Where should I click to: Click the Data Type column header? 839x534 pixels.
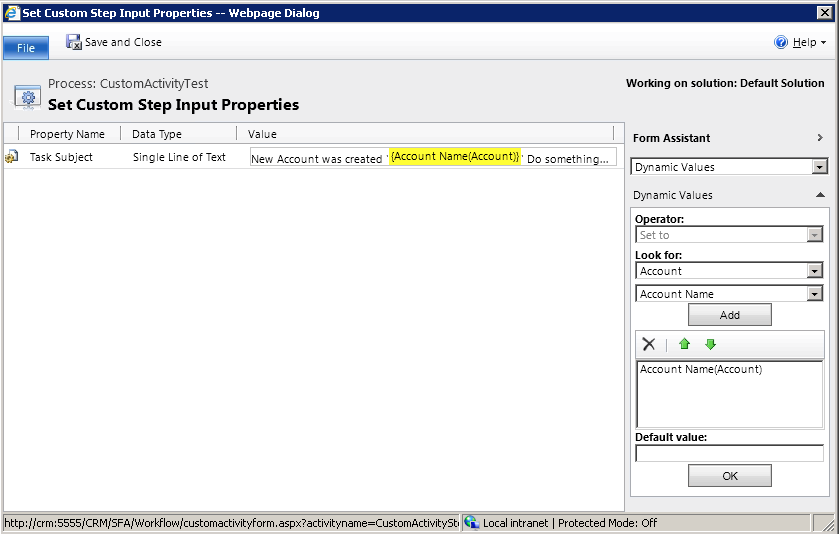click(x=157, y=134)
